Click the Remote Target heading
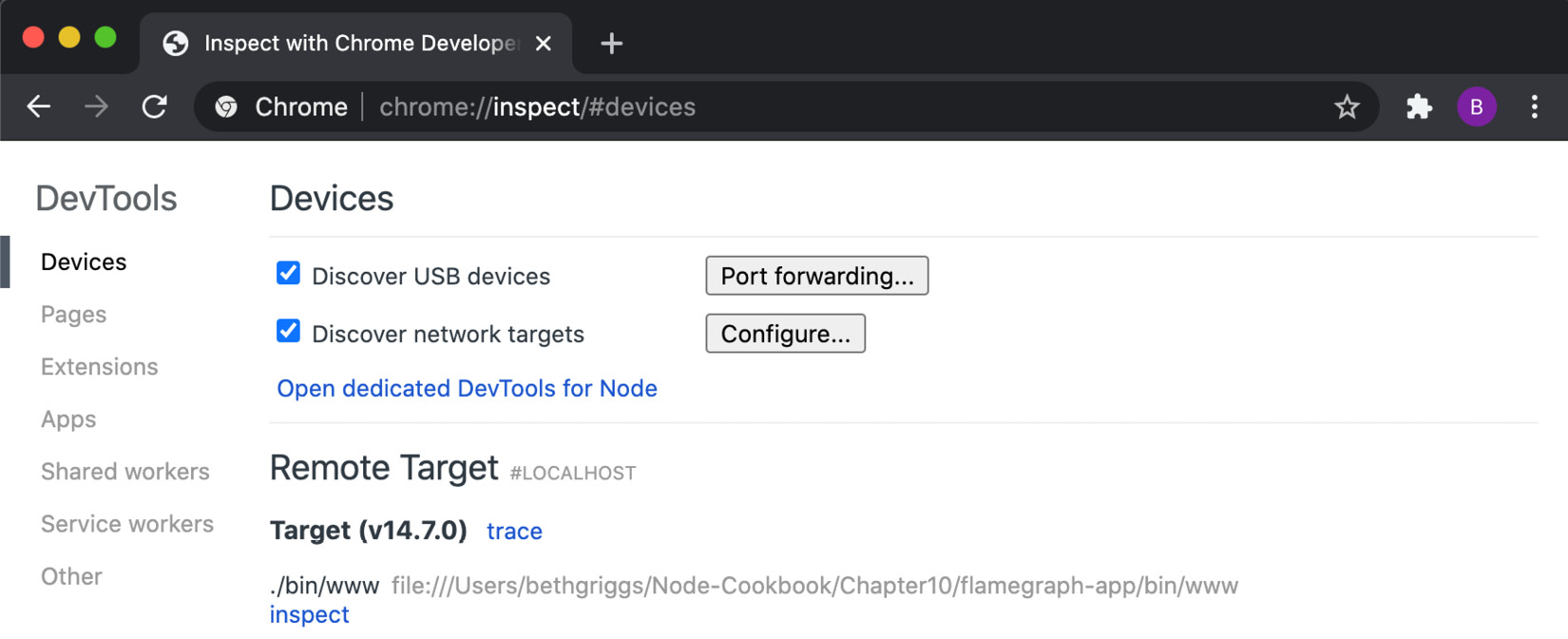Screen dimensions: 1568x639 click(x=384, y=468)
